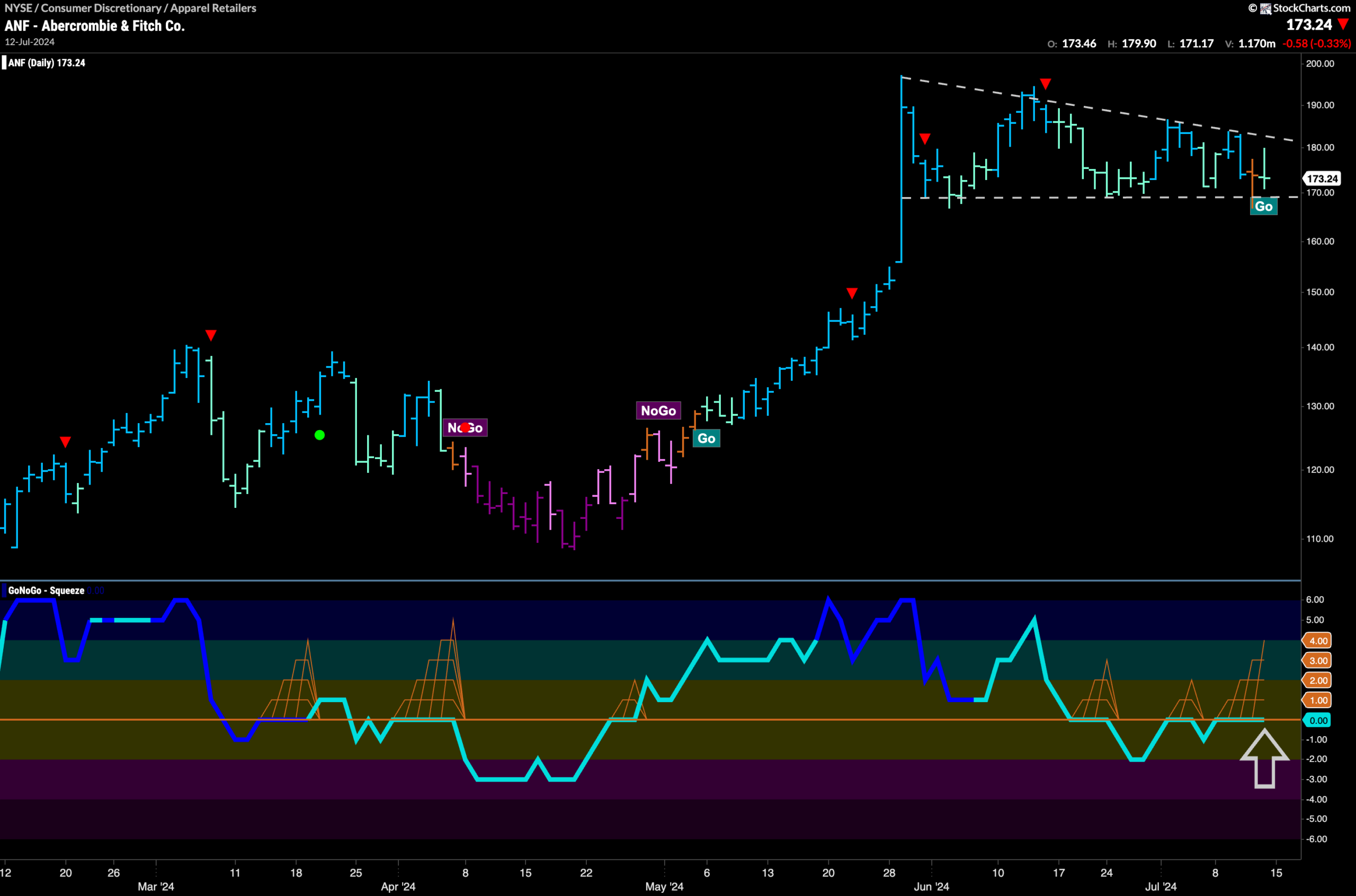Click the volume value 1.170m
The width and height of the screenshot is (1356, 896).
coord(1256,43)
